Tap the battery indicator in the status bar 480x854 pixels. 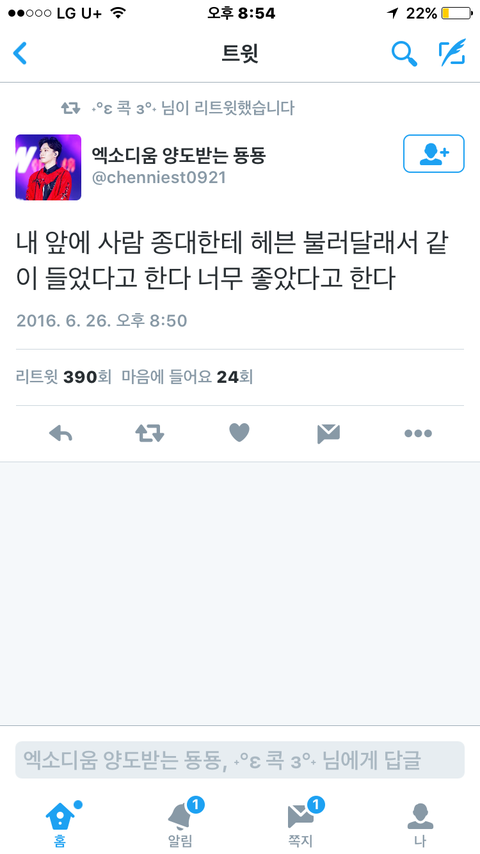point(456,13)
